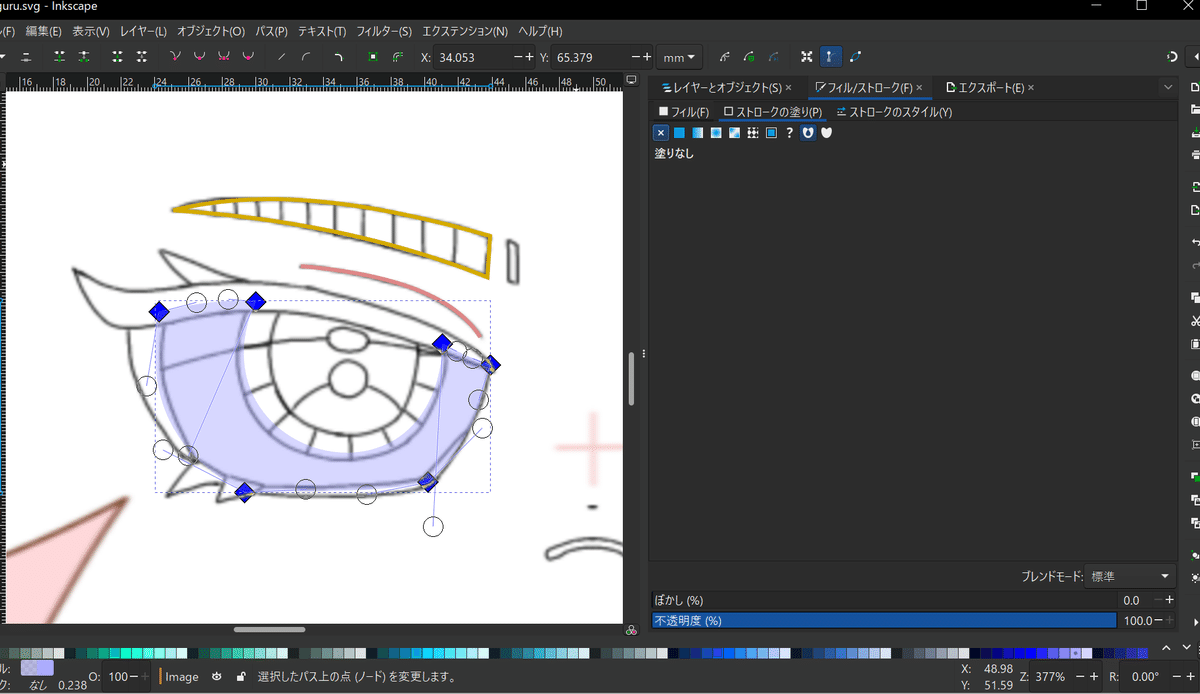Click the canvas horizontal scrollbar
1200x694 pixels.
click(x=270, y=629)
